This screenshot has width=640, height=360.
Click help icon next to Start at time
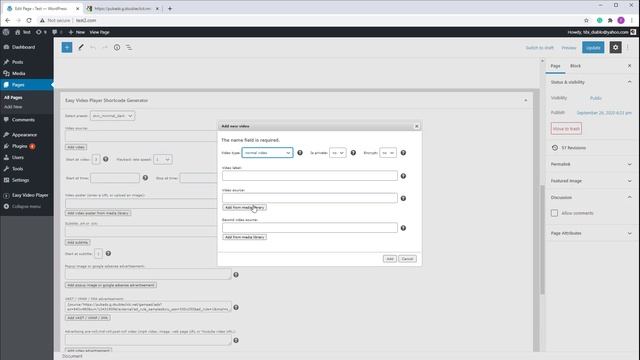click(x=145, y=178)
